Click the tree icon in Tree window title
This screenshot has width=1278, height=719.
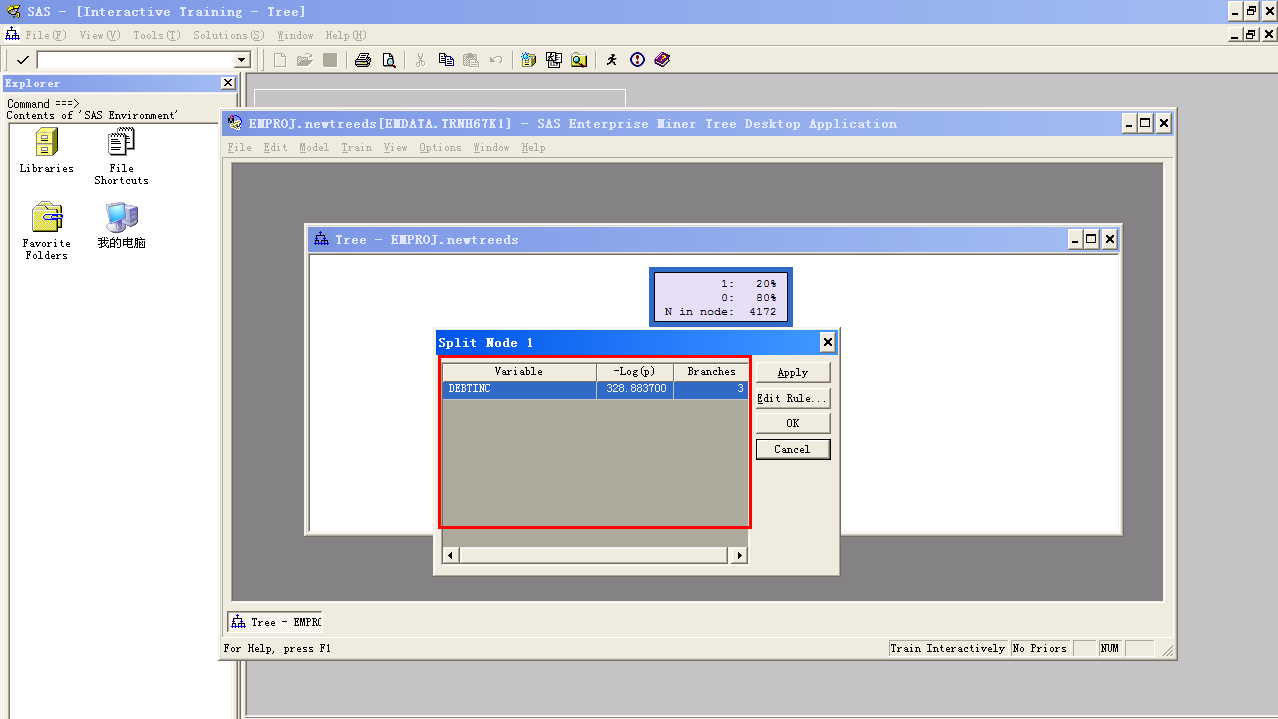point(321,239)
